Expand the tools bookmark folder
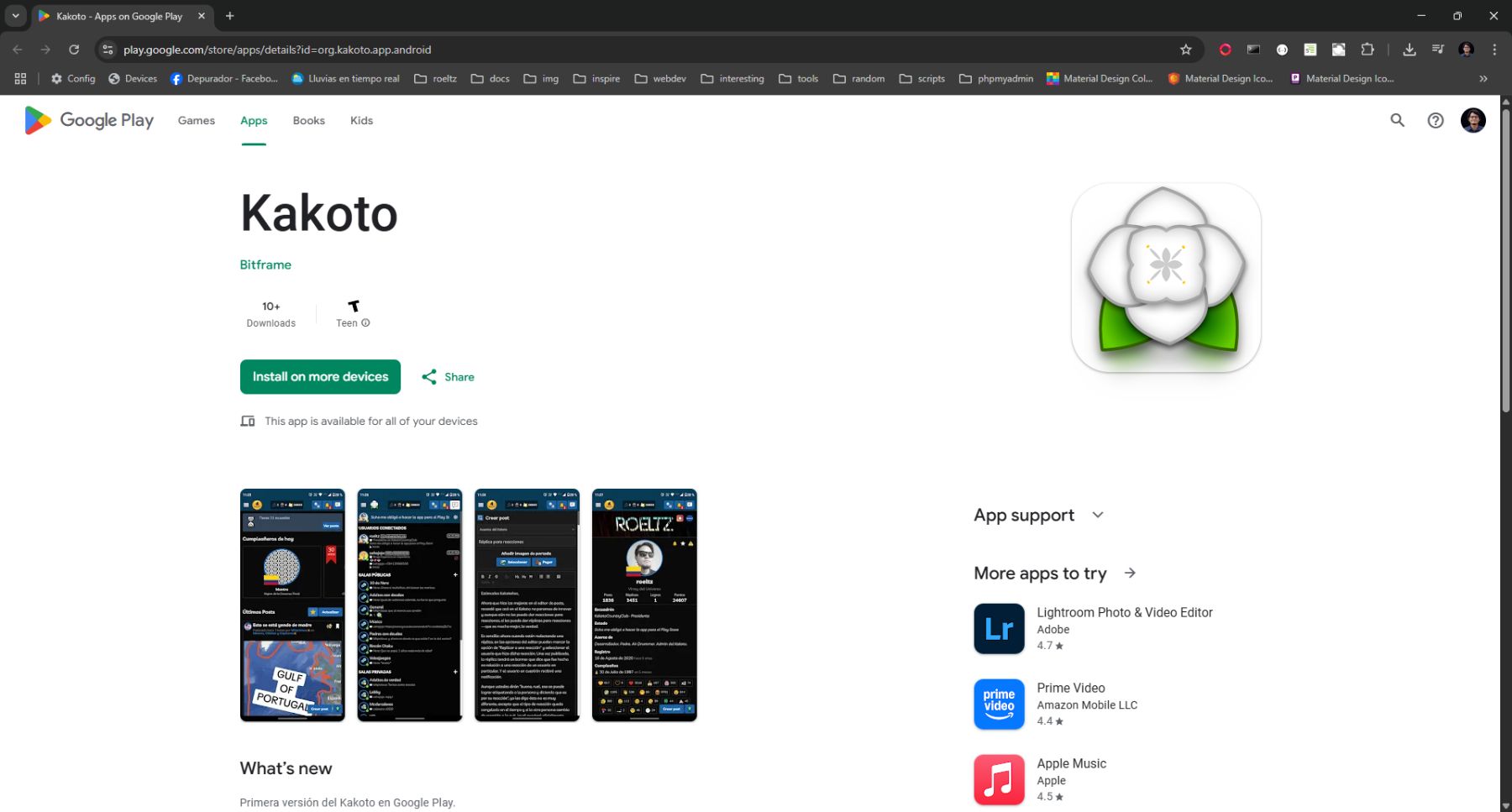This screenshot has width=1512, height=812. [x=798, y=78]
